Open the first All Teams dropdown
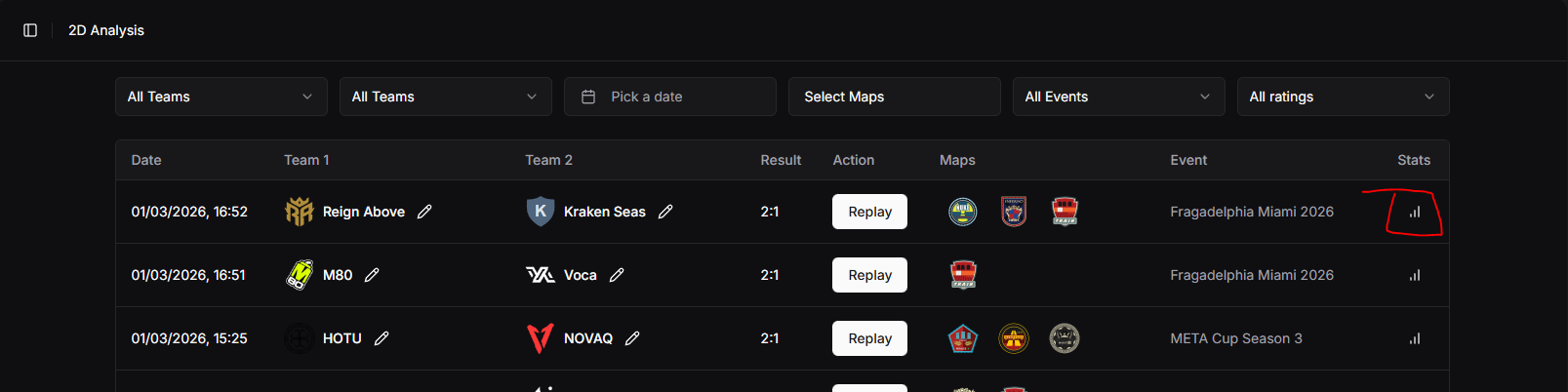 pos(221,97)
